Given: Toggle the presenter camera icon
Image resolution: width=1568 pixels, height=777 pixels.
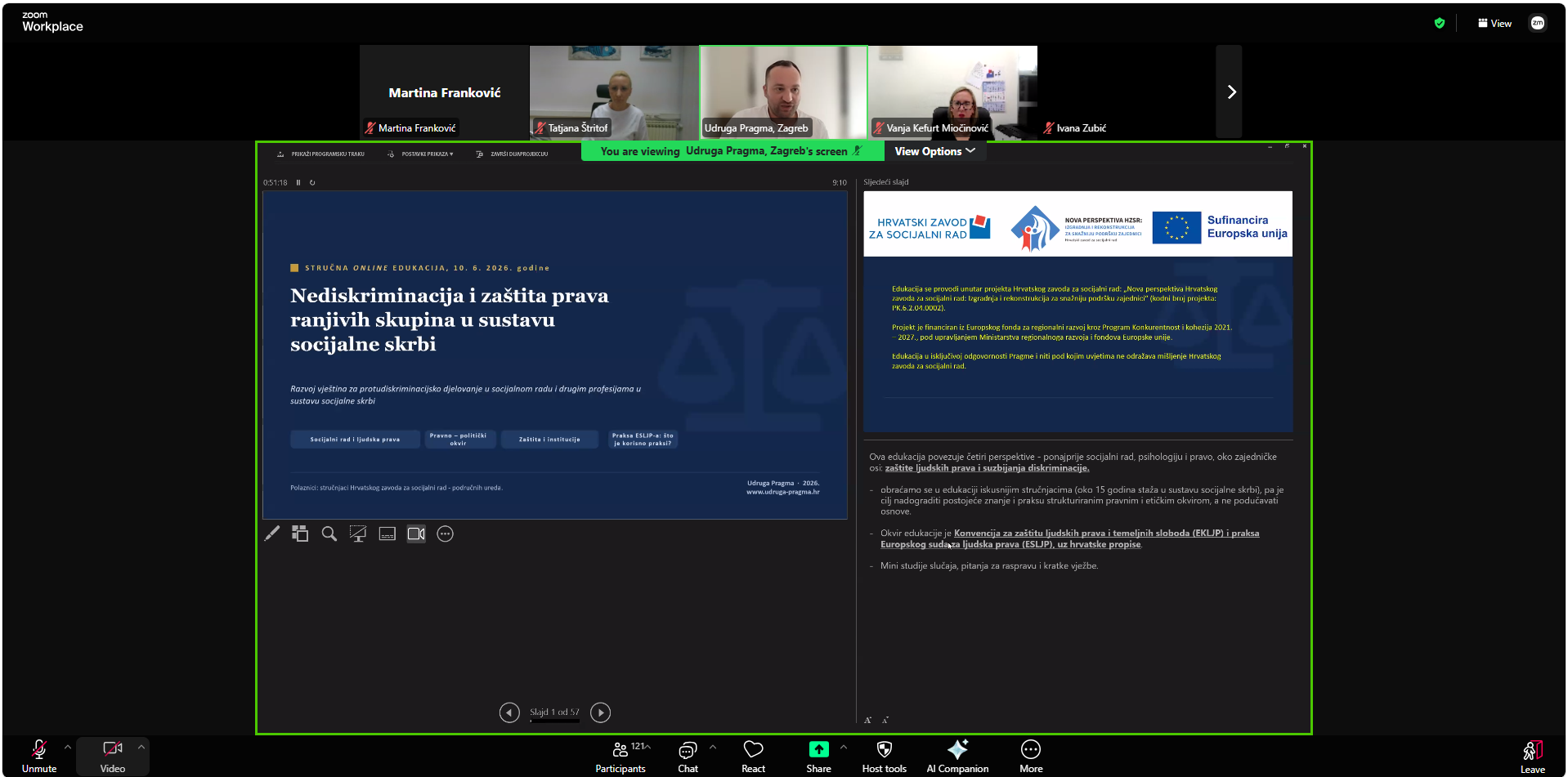Looking at the screenshot, I should 416,534.
